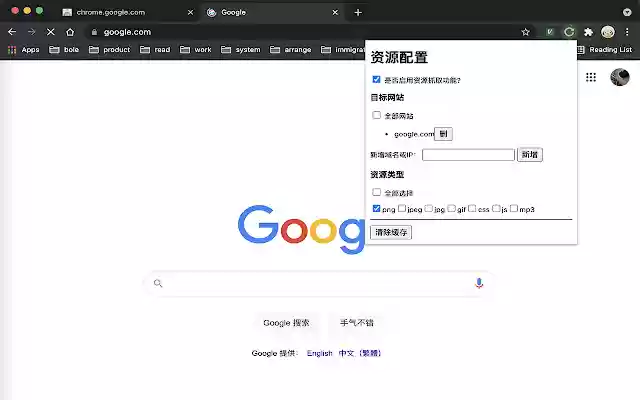The height and width of the screenshot is (400, 640).
Task: Stop page loading with X button
Action: (51, 32)
